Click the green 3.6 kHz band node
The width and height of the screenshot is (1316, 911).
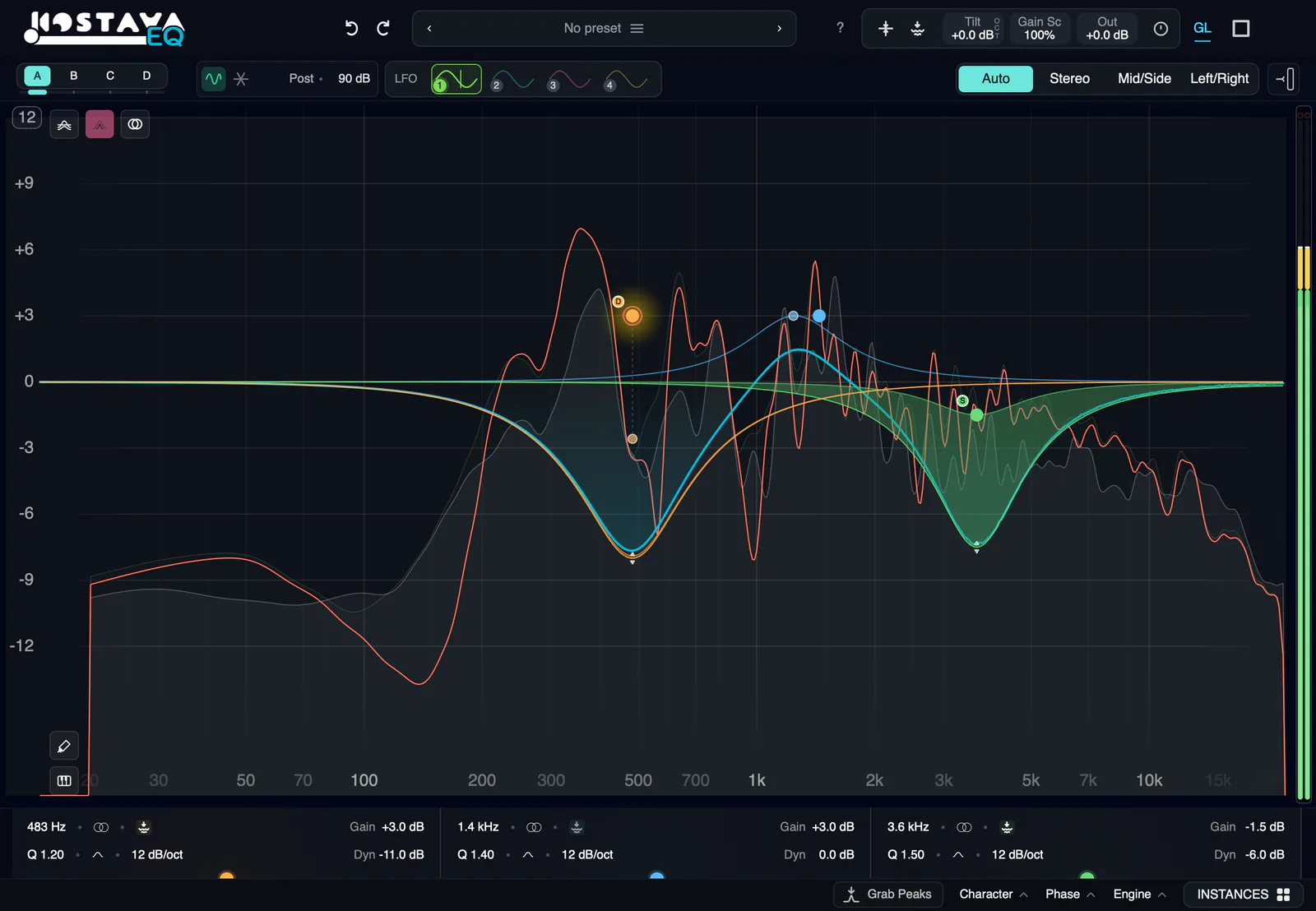(976, 415)
